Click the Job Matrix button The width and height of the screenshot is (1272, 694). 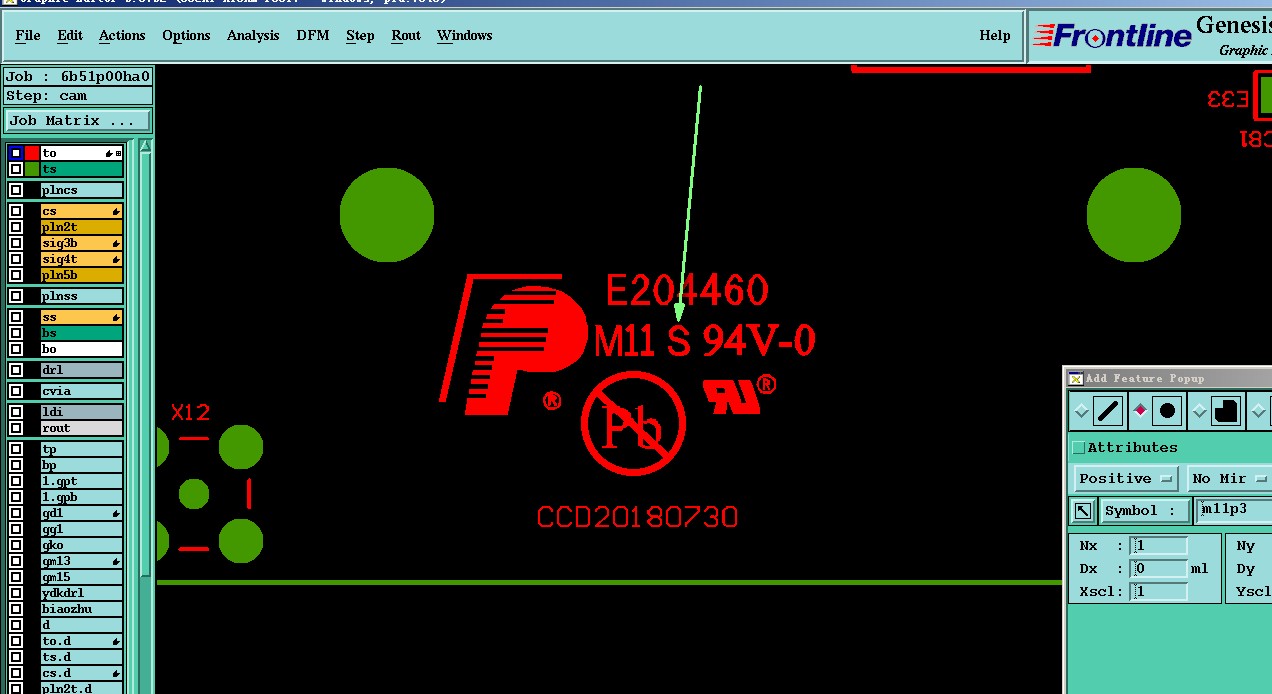[78, 120]
